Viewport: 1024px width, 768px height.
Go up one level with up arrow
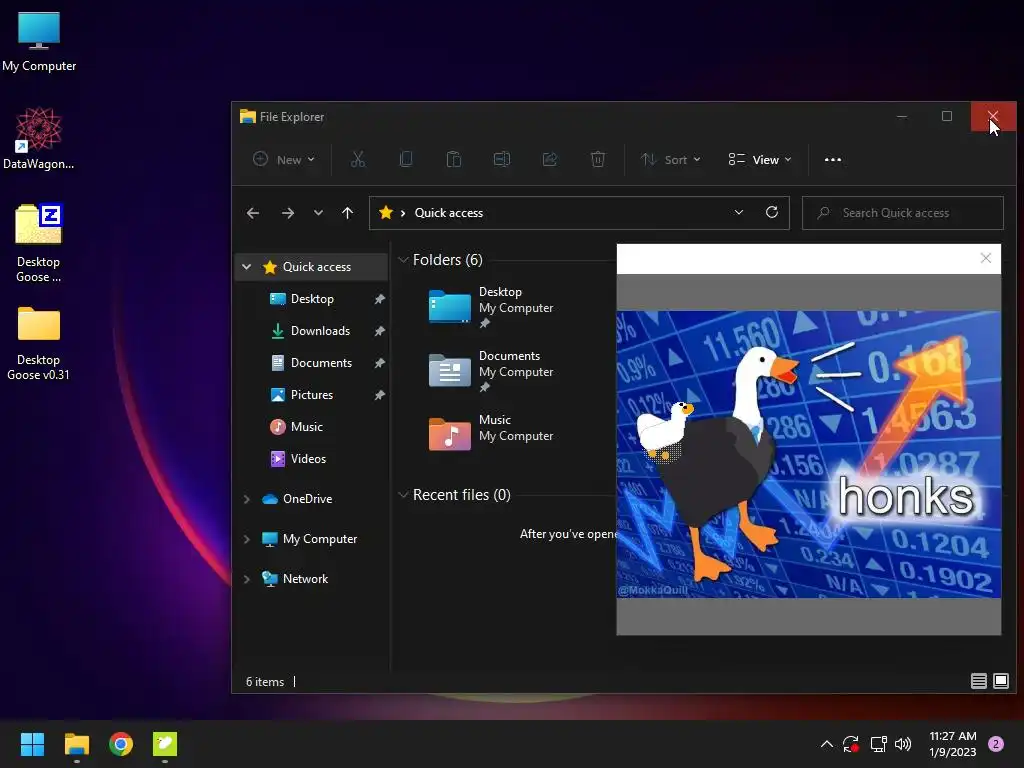pyautogui.click(x=347, y=213)
